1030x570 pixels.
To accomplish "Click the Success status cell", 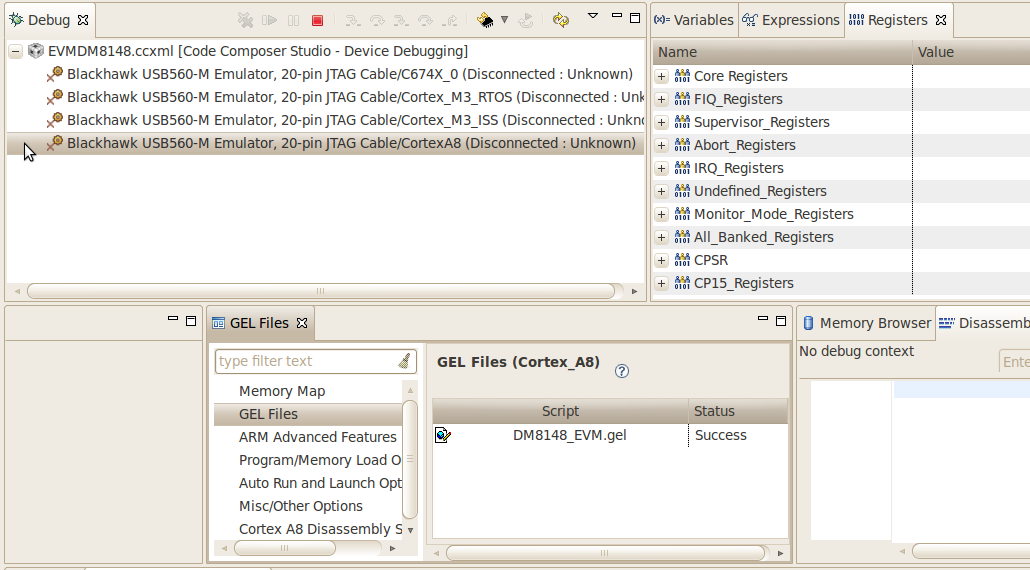I will click(721, 435).
